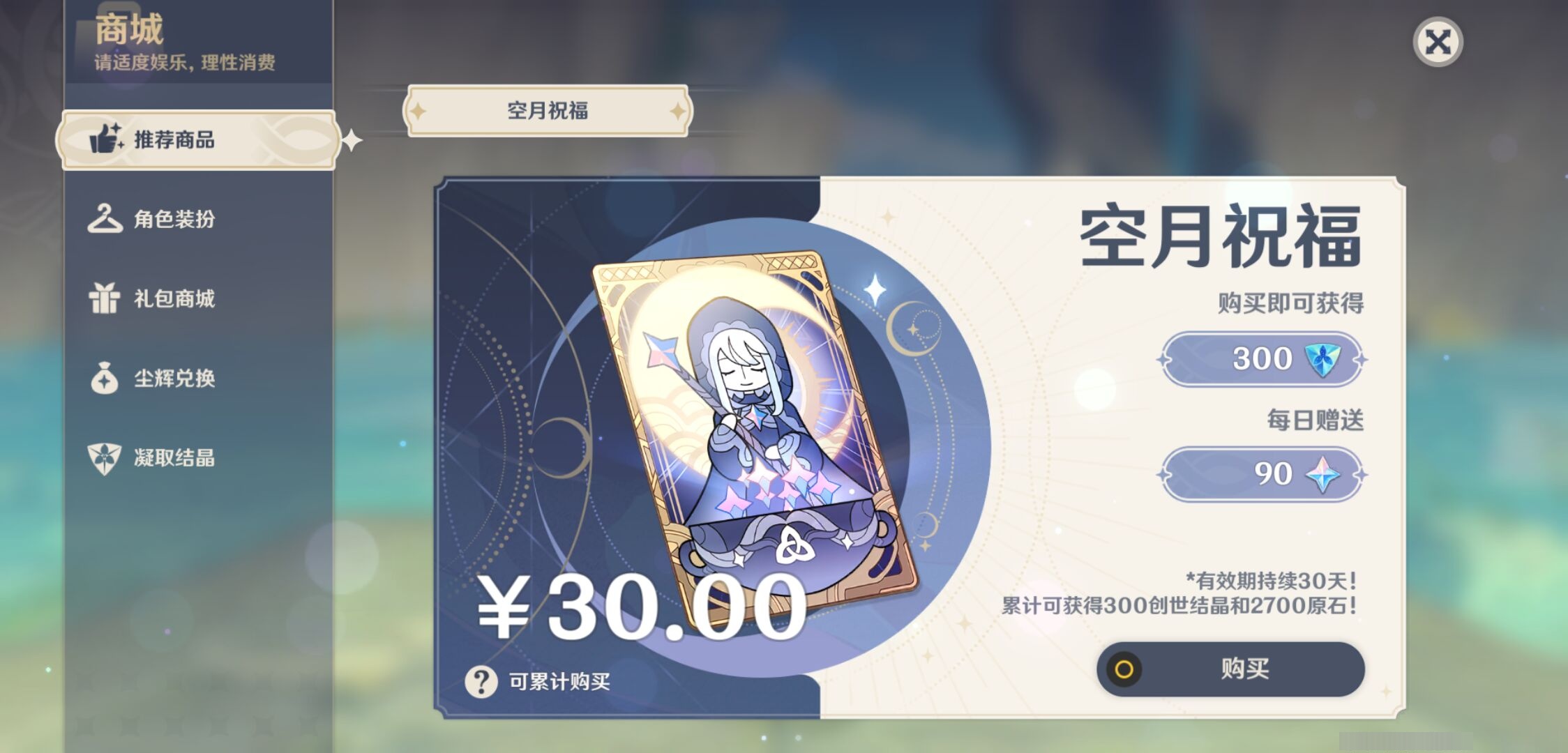The height and width of the screenshot is (753, 1568).
Task: Click the question mark help icon
Action: 481,681
